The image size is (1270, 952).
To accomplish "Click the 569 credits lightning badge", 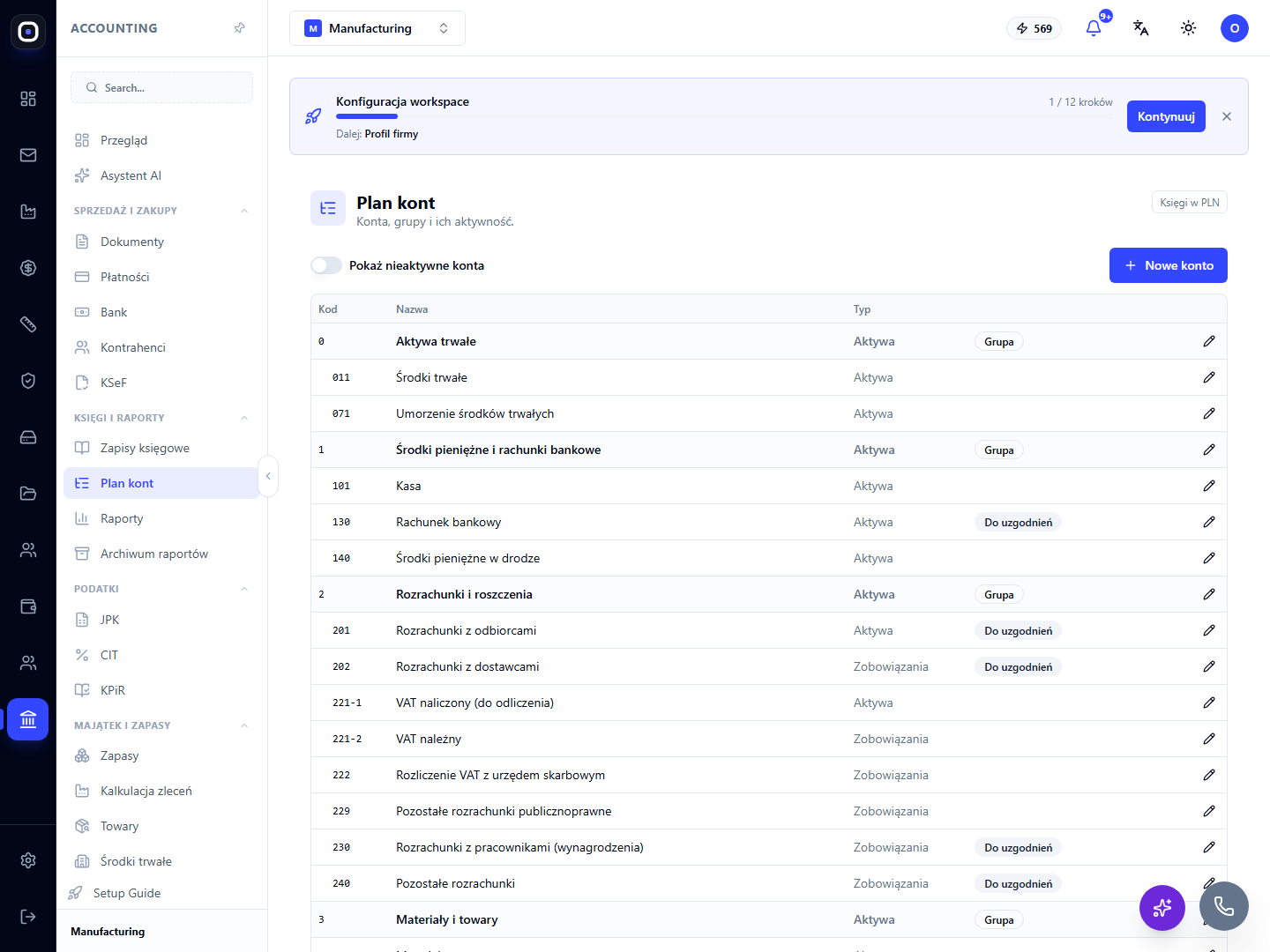I will (1035, 28).
